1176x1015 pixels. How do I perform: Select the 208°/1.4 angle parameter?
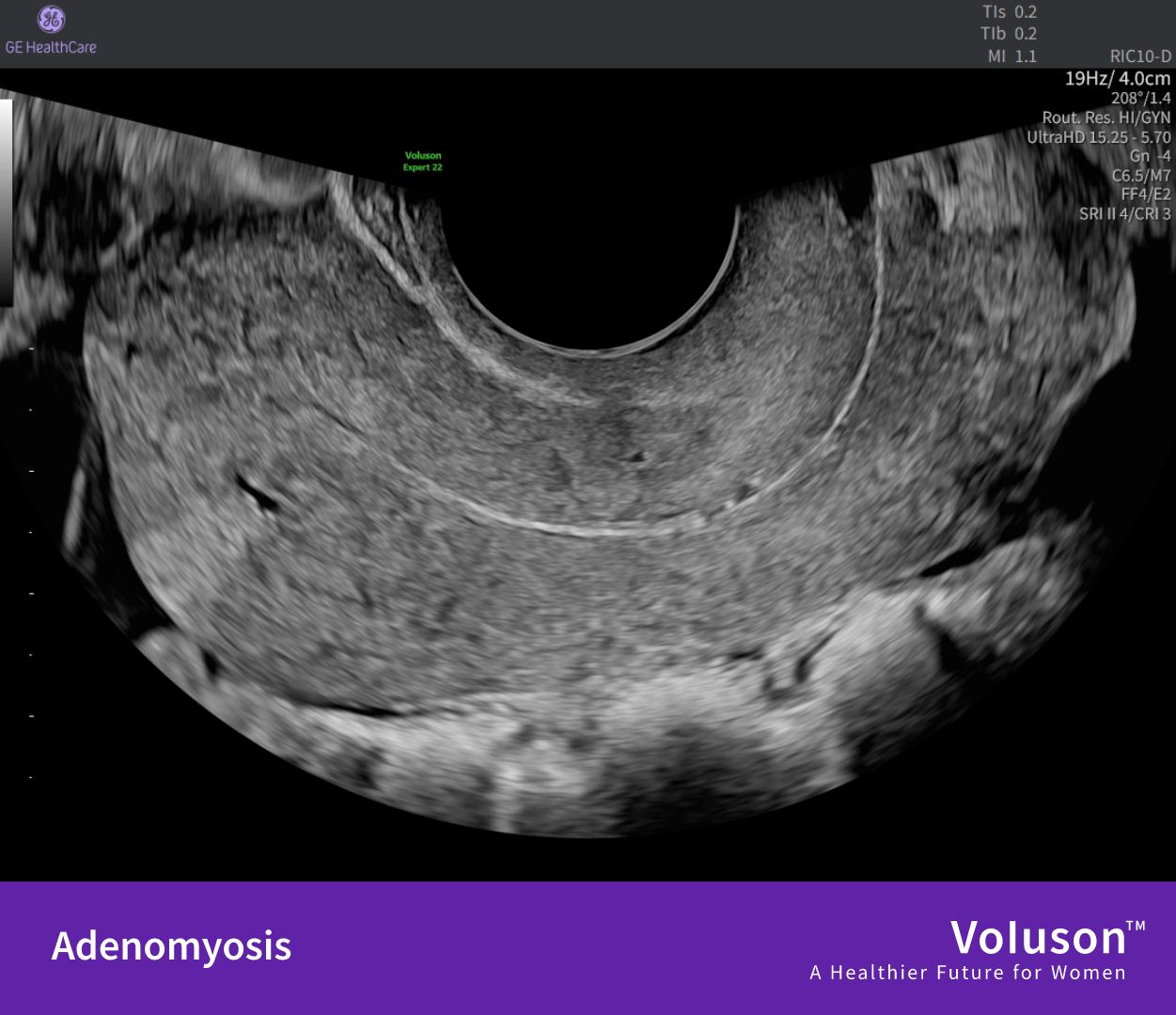pos(1140,98)
